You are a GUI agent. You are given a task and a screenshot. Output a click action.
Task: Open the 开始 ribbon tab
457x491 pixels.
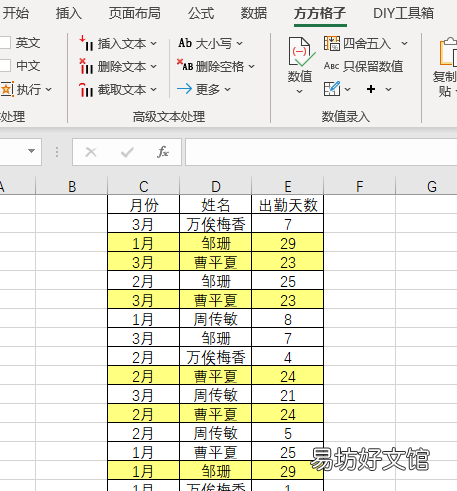point(15,13)
